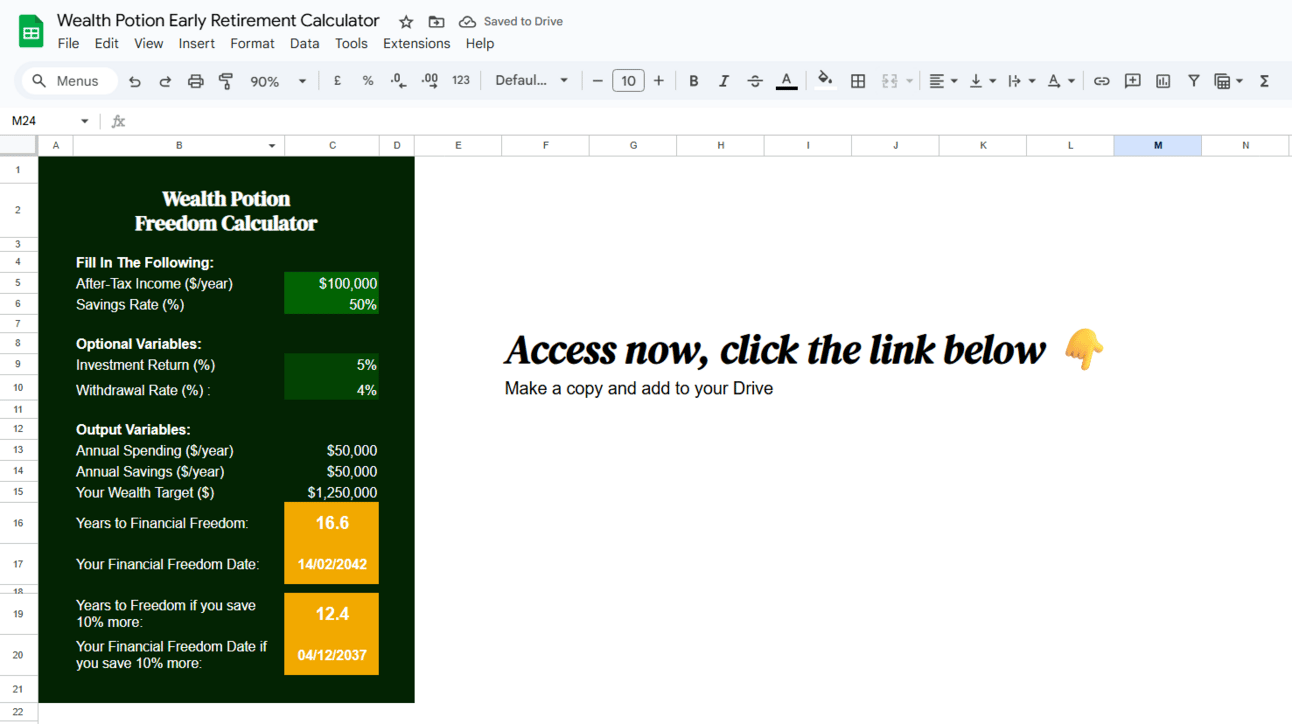Open the horizontal align dropdown

943,81
